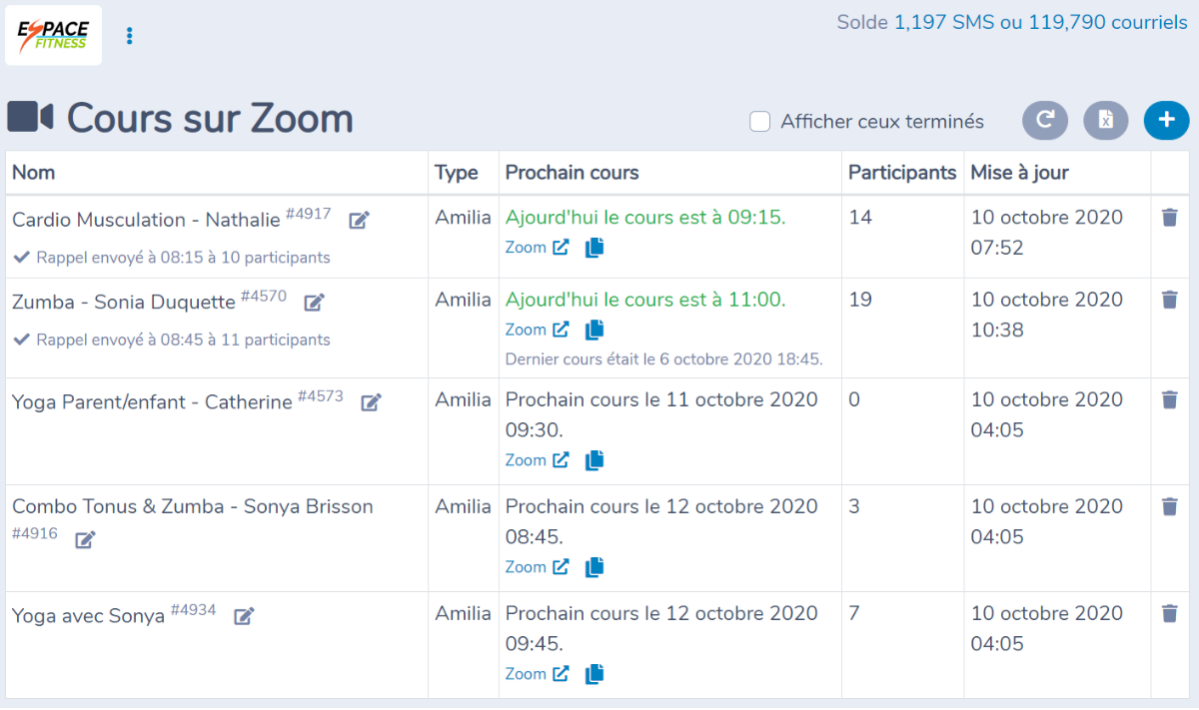Delete the Zumba - Sonia Duquette row
Image resolution: width=1199 pixels, height=710 pixels.
coord(1169,300)
